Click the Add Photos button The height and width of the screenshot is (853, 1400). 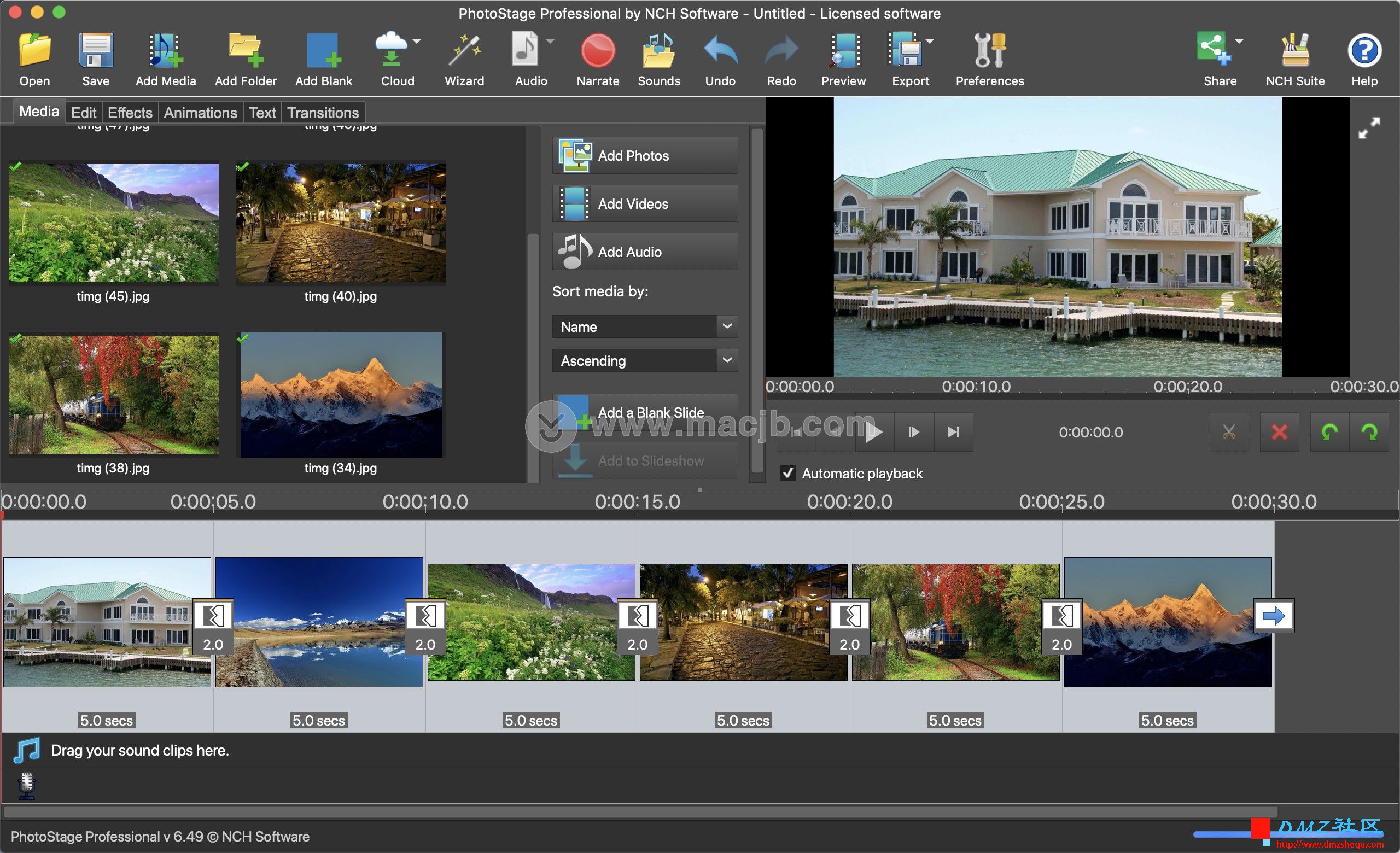tap(645, 156)
